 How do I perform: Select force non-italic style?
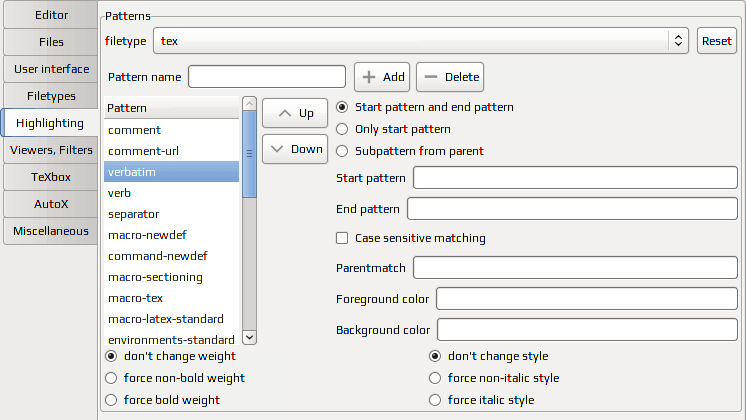tap(494, 378)
